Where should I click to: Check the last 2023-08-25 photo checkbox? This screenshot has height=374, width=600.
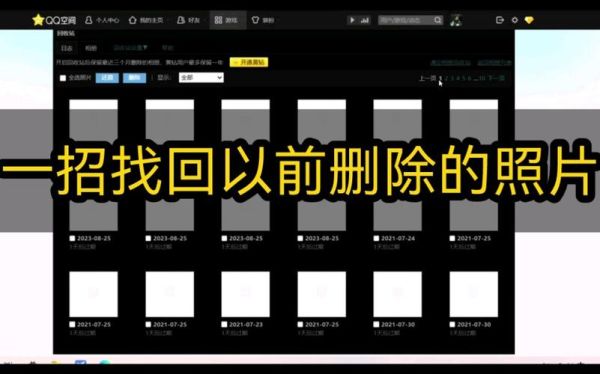coord(300,238)
